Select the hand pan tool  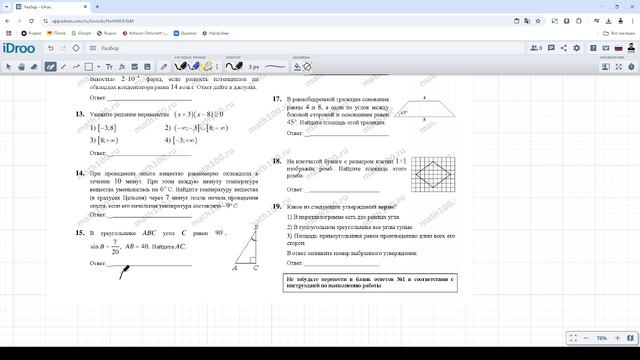(21, 67)
